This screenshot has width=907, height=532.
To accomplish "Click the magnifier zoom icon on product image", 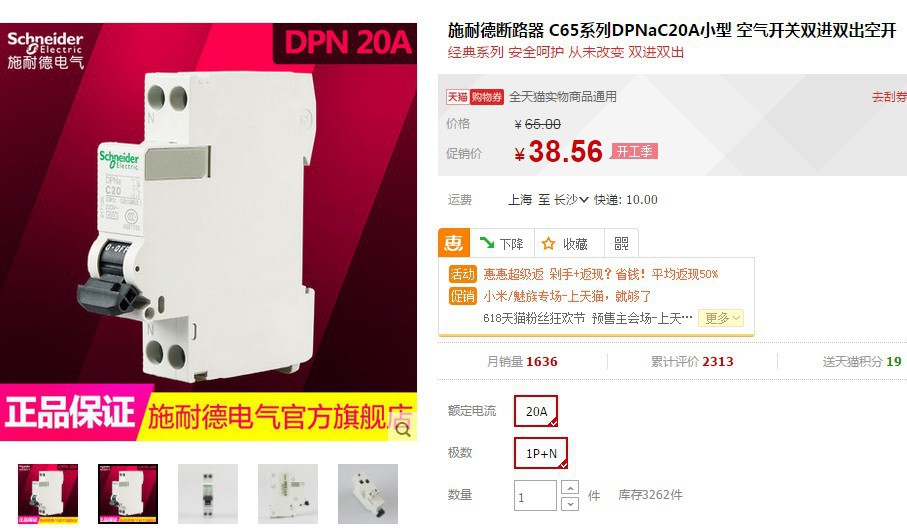I will 403,429.
